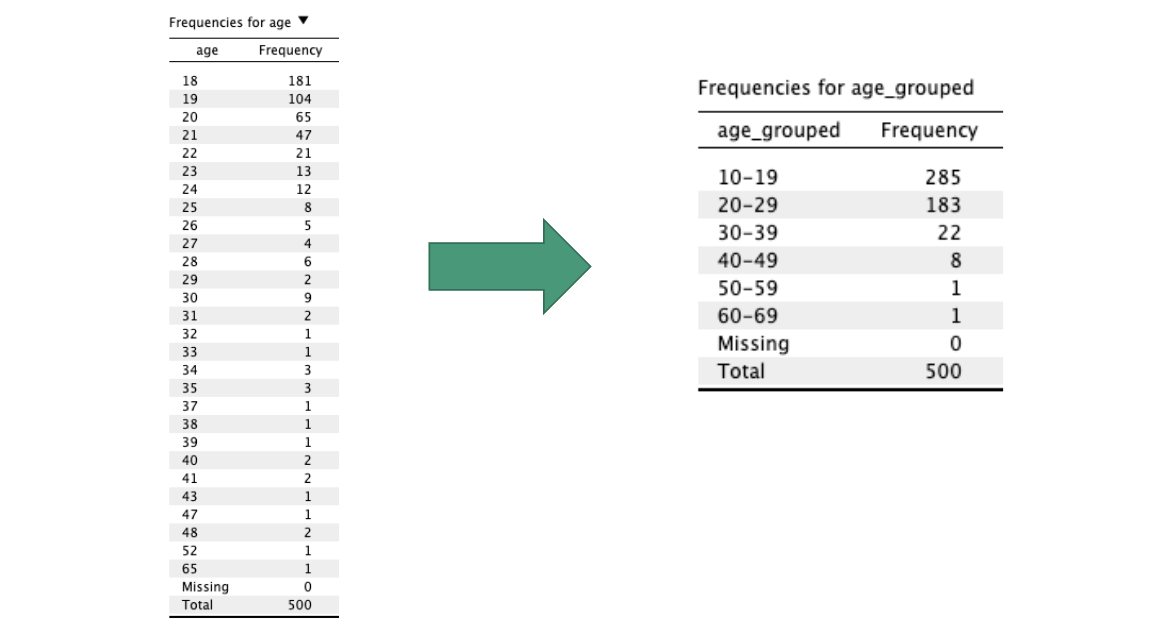The height and width of the screenshot is (642, 1166).
Task: Select the 50-59 age group row label
Action: click(747, 288)
